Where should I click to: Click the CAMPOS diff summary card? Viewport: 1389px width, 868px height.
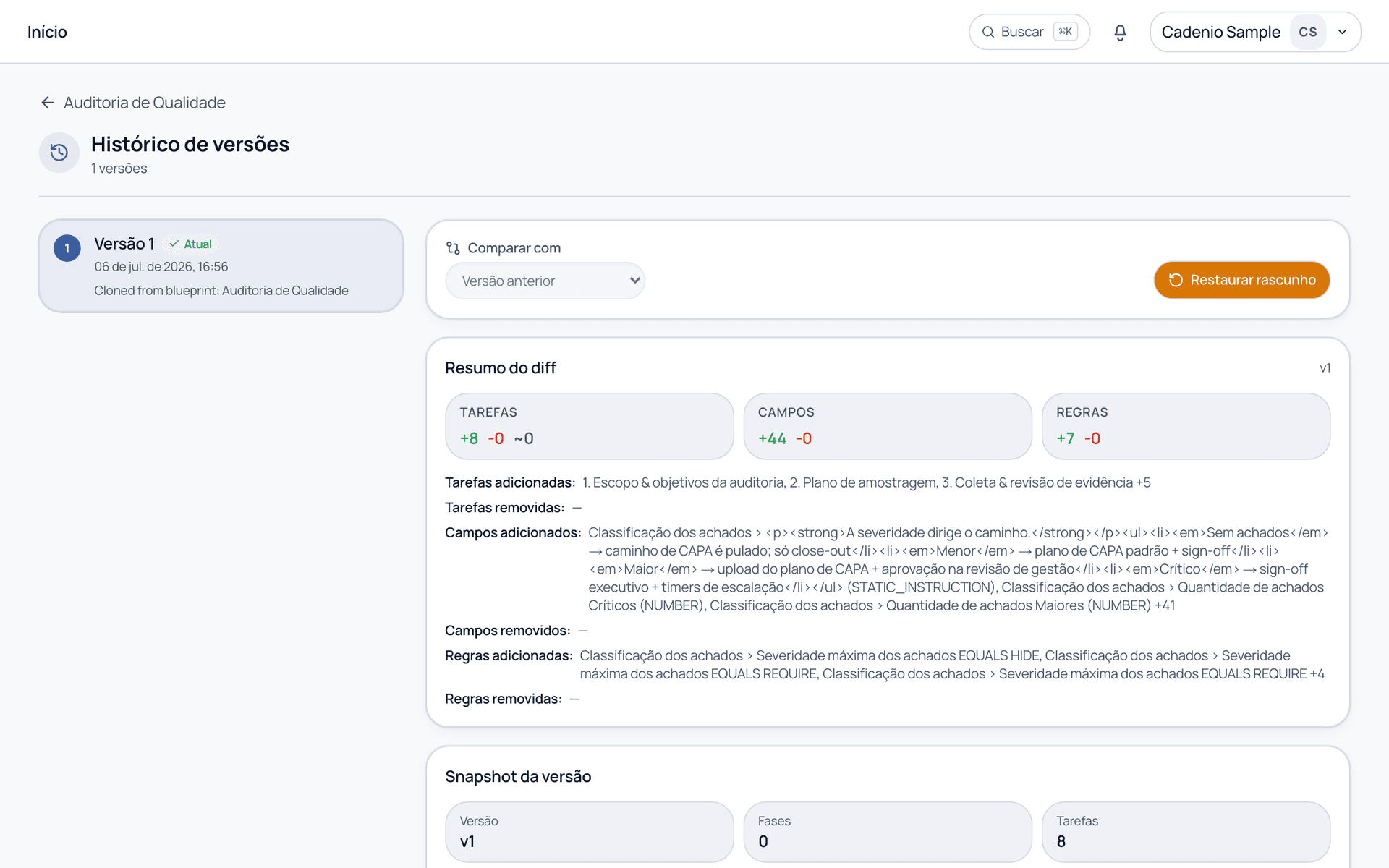pyautogui.click(x=888, y=426)
